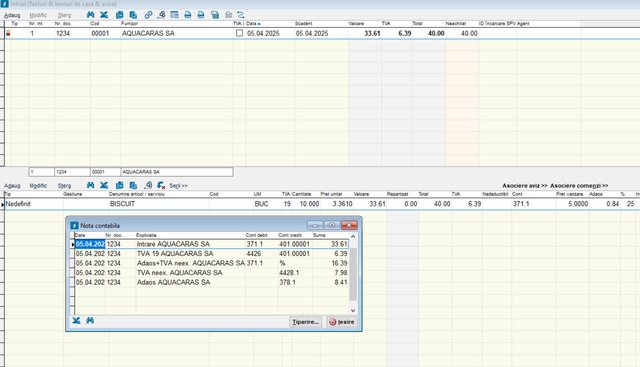Screen dimensions: 640x367
Task: Click scroll up arrow in Nota contabila
Action: 353,236
